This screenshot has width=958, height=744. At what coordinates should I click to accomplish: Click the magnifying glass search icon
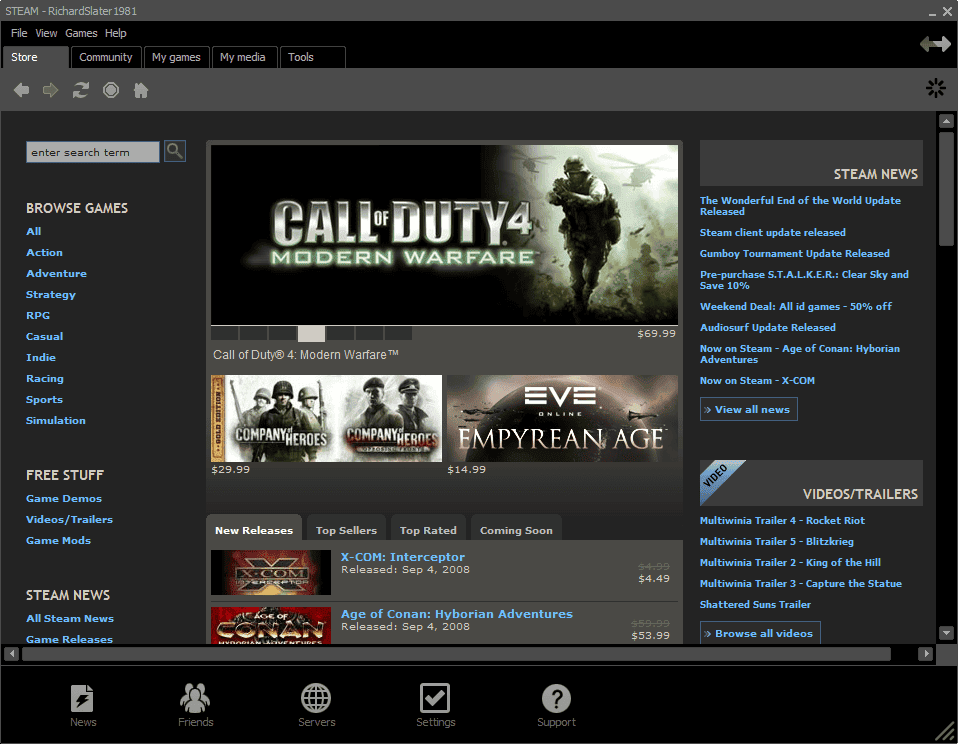[175, 151]
